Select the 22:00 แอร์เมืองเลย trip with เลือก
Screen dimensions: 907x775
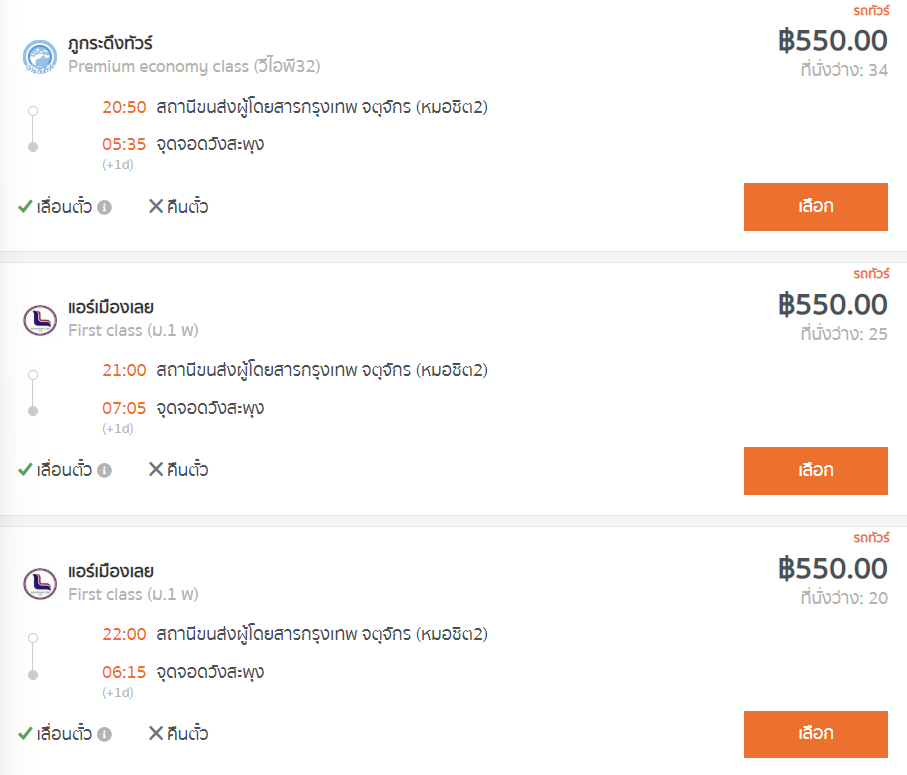pos(816,735)
